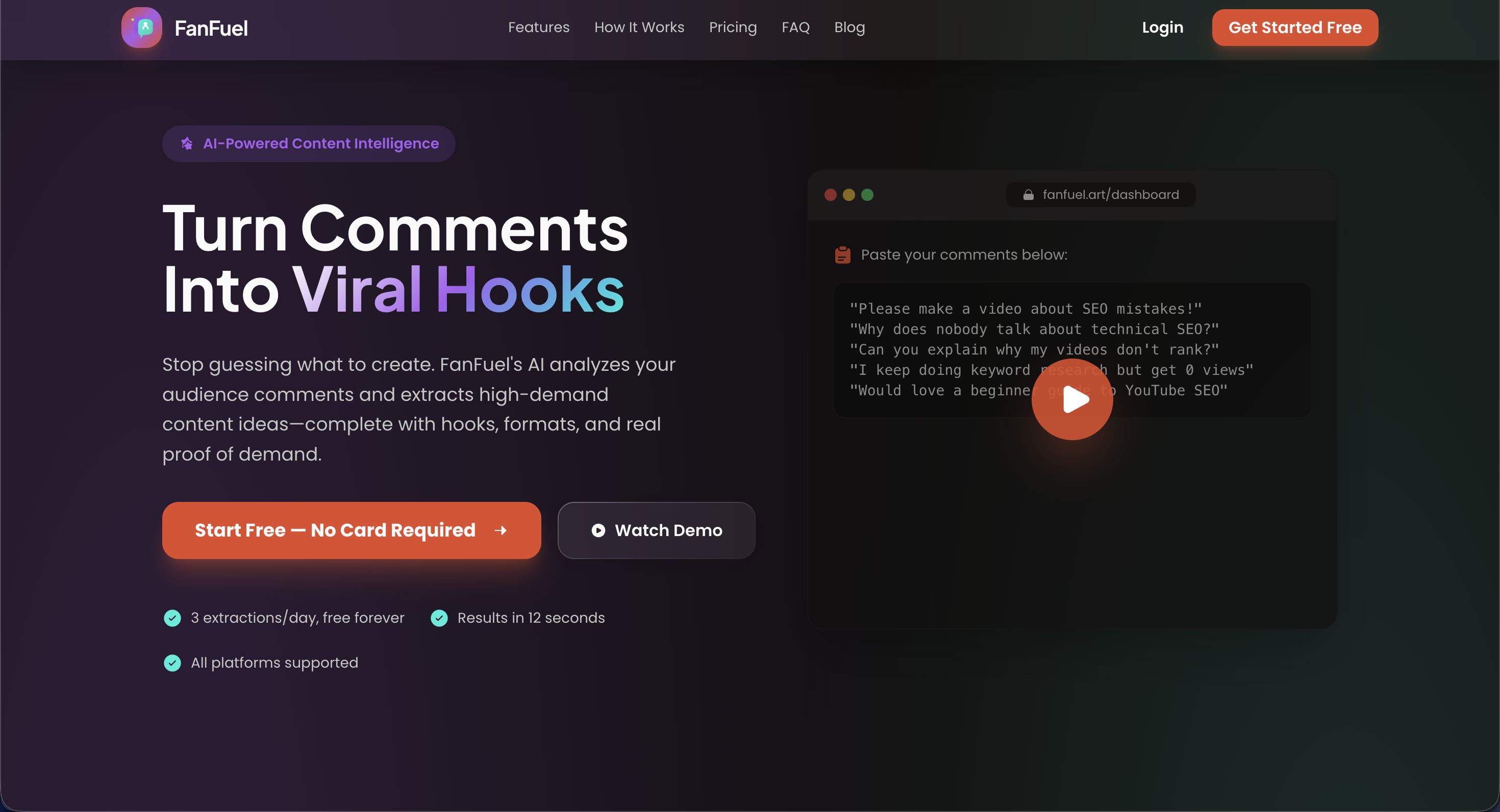Open the Blog link
The width and height of the screenshot is (1500, 812).
(849, 28)
